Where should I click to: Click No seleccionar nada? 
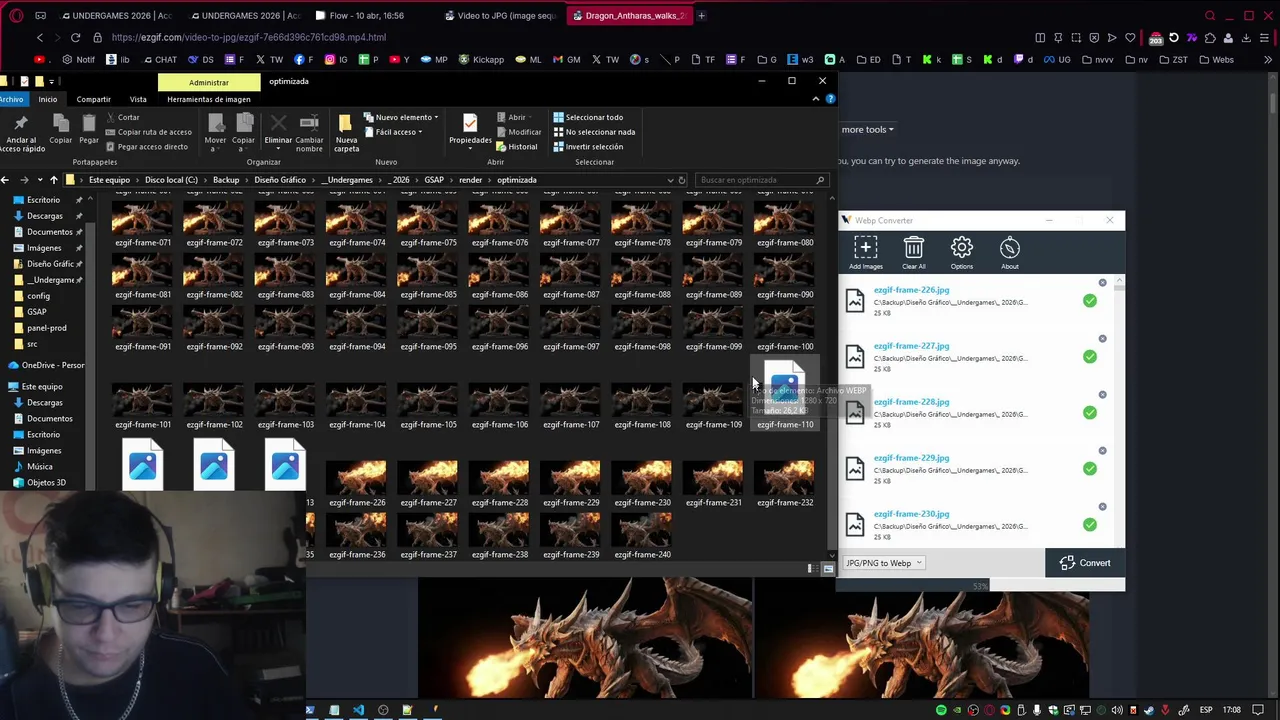tap(594, 132)
